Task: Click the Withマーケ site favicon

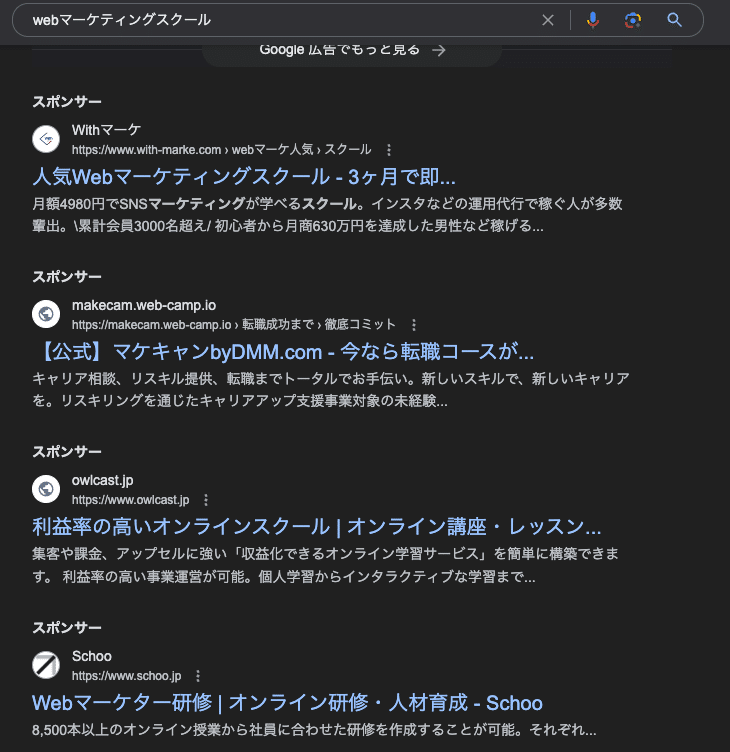Action: tap(46, 139)
